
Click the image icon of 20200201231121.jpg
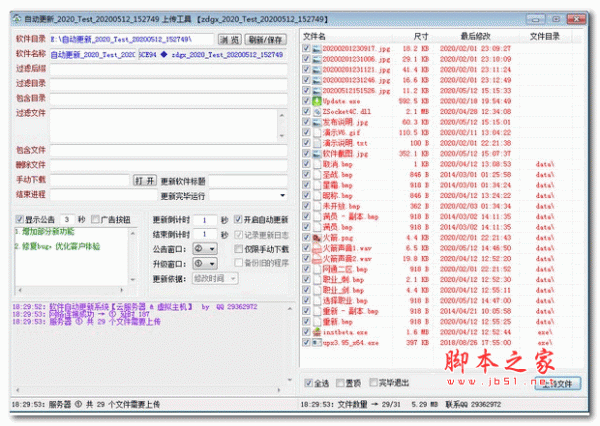[316, 70]
